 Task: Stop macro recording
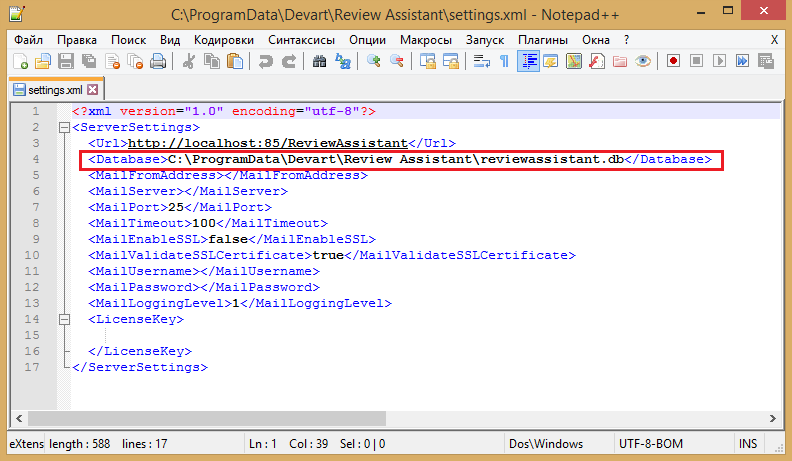coord(697,62)
